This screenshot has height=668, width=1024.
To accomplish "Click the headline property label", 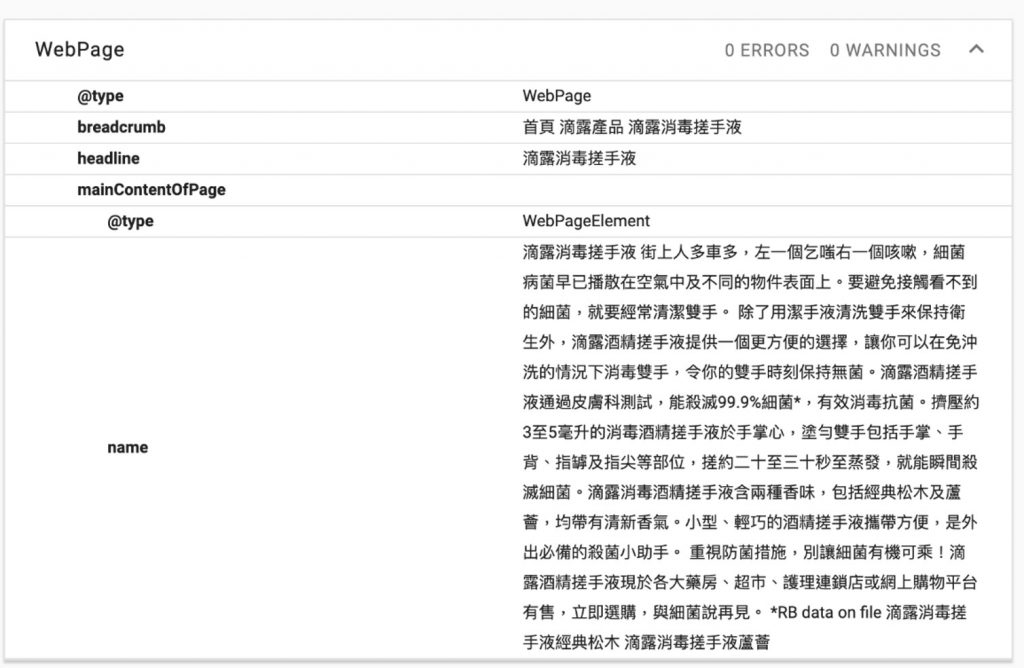I will click(108, 159).
